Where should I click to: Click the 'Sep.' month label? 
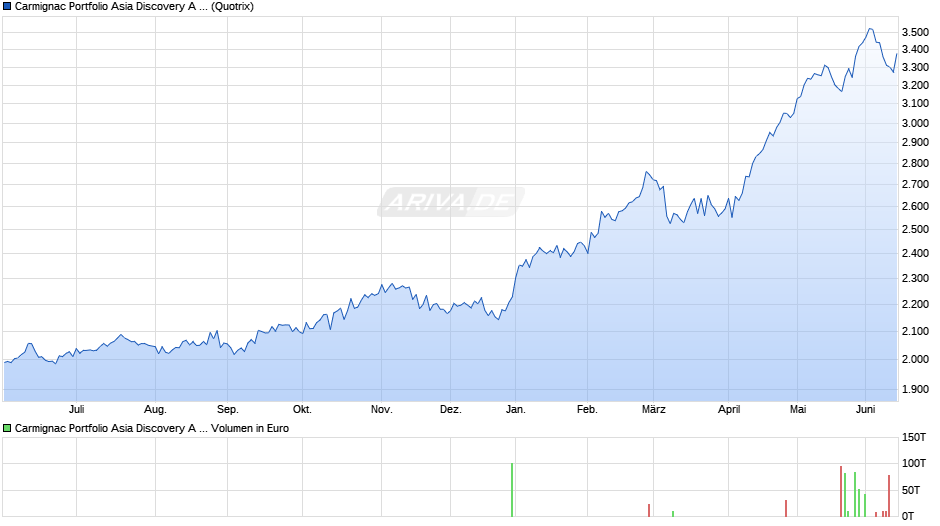(x=228, y=409)
